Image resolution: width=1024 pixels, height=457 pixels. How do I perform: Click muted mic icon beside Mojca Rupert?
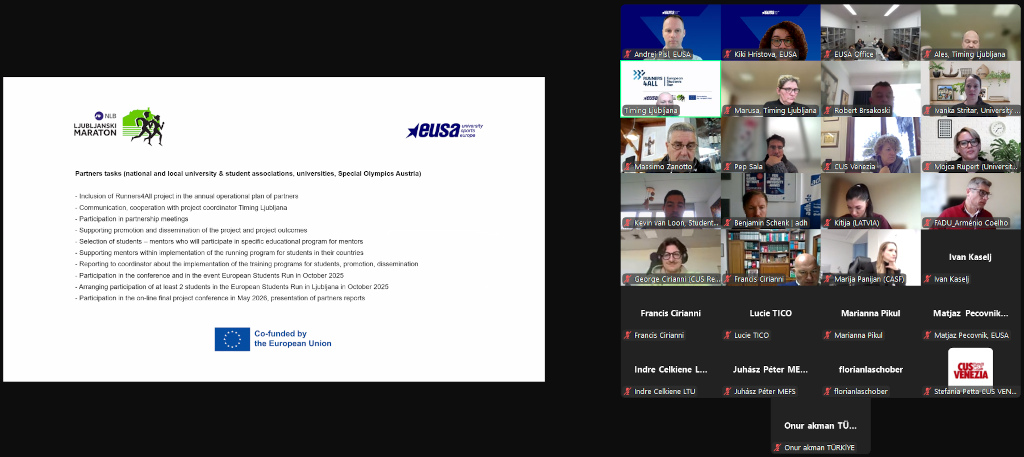pyautogui.click(x=928, y=166)
